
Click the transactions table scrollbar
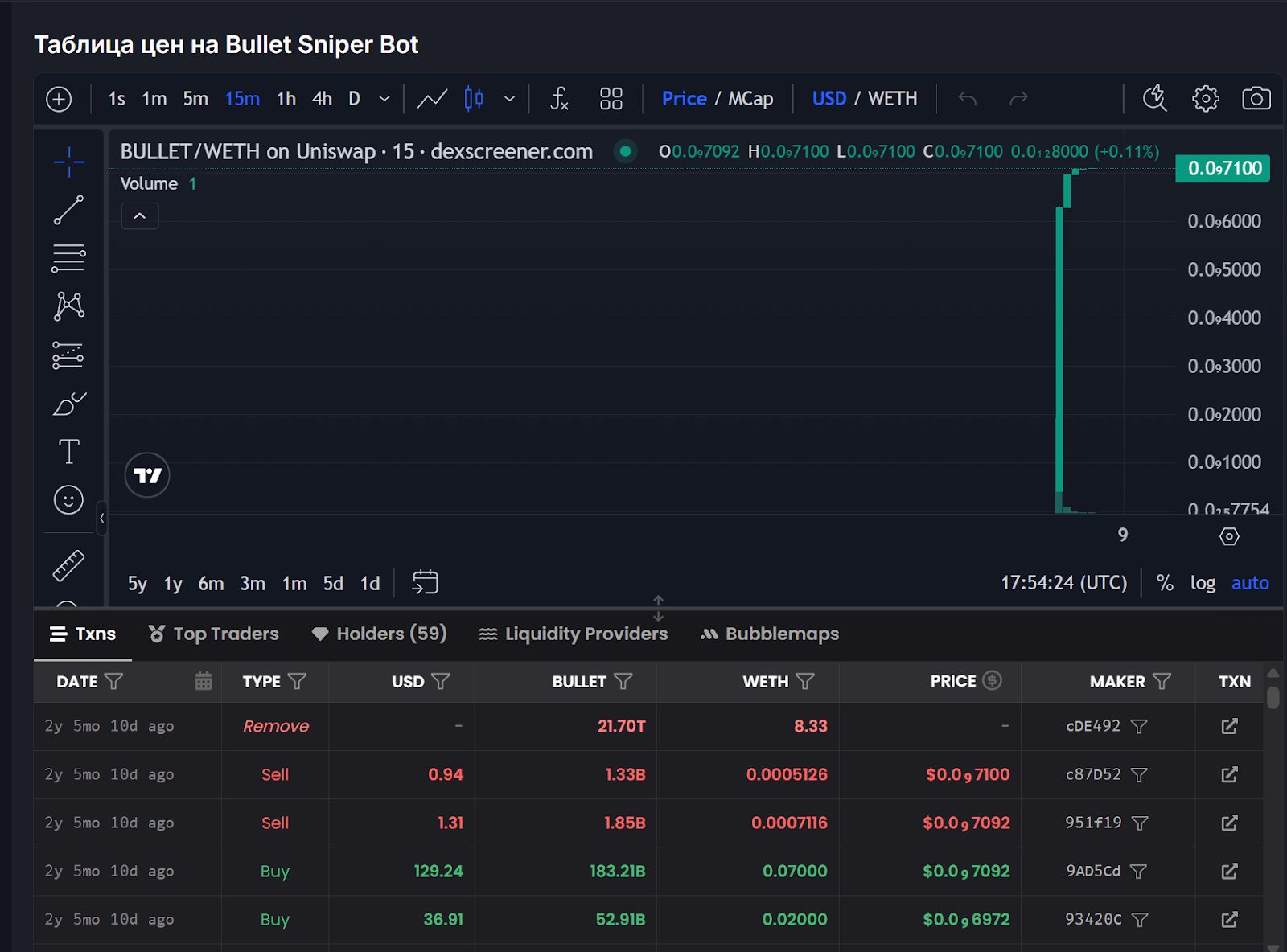pos(1273,700)
